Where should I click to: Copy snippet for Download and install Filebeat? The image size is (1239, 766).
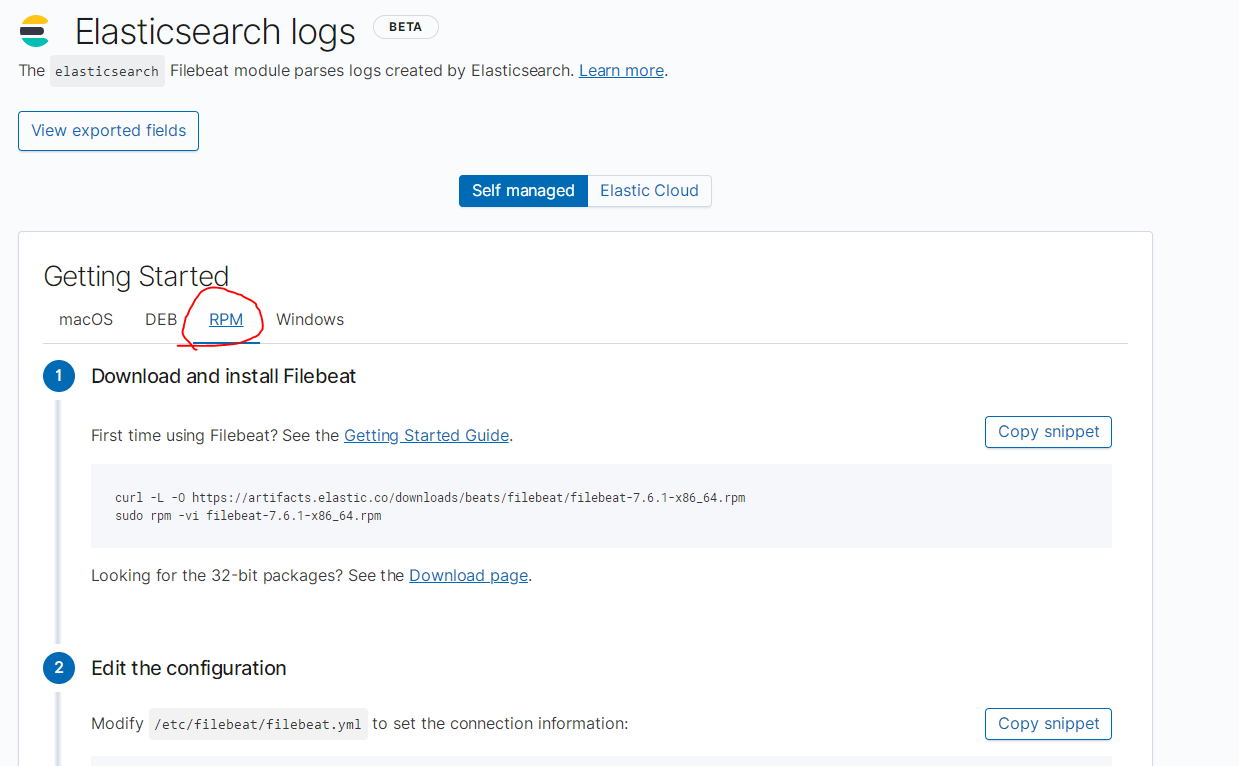tap(1048, 432)
